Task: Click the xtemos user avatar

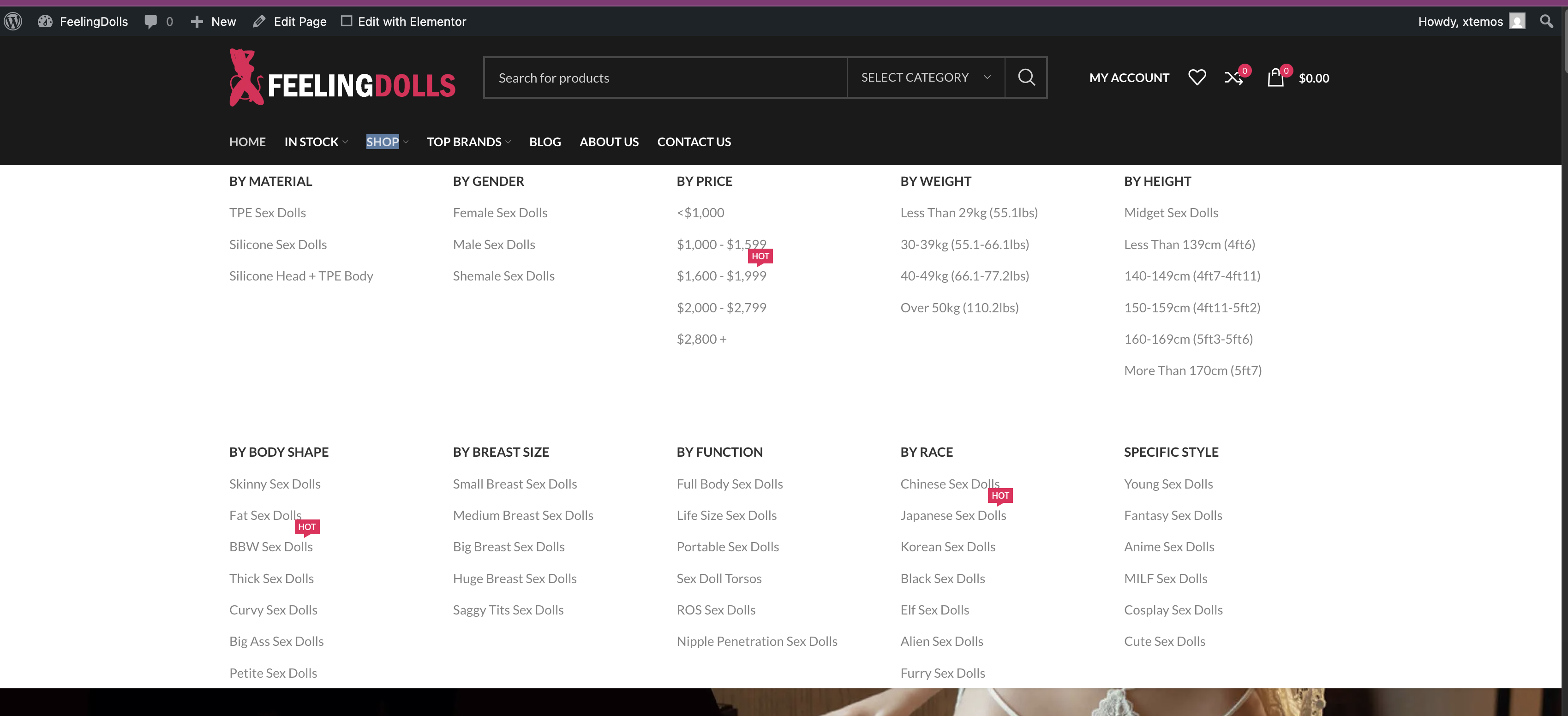Action: (1518, 21)
